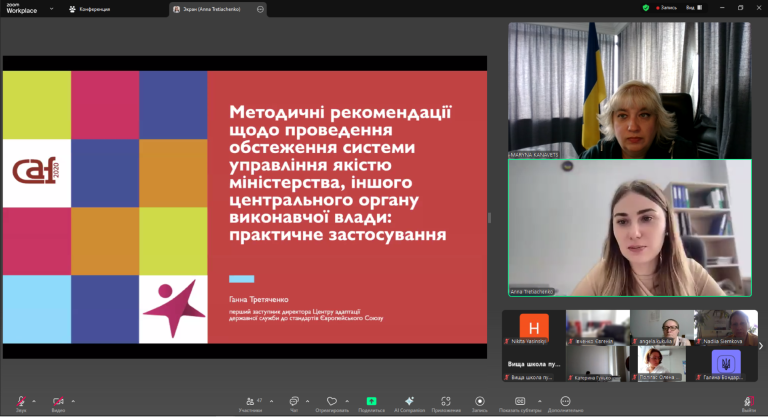The height and width of the screenshot is (417, 768).
Task: Open the Вид view layout menu
Action: coord(694,8)
